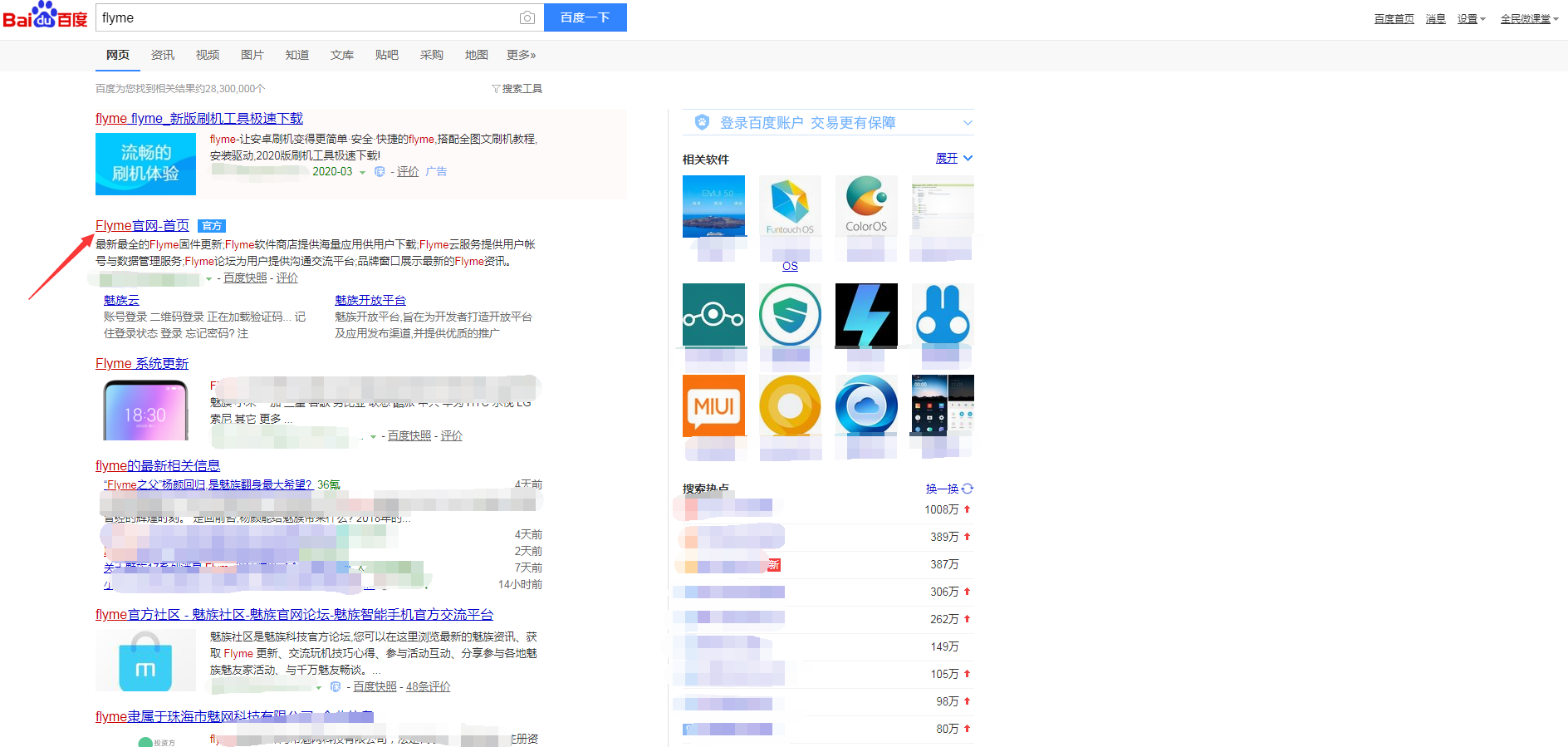Open the 魅族开放平台 sublink
Image resolution: width=1568 pixels, height=747 pixels.
(x=370, y=300)
